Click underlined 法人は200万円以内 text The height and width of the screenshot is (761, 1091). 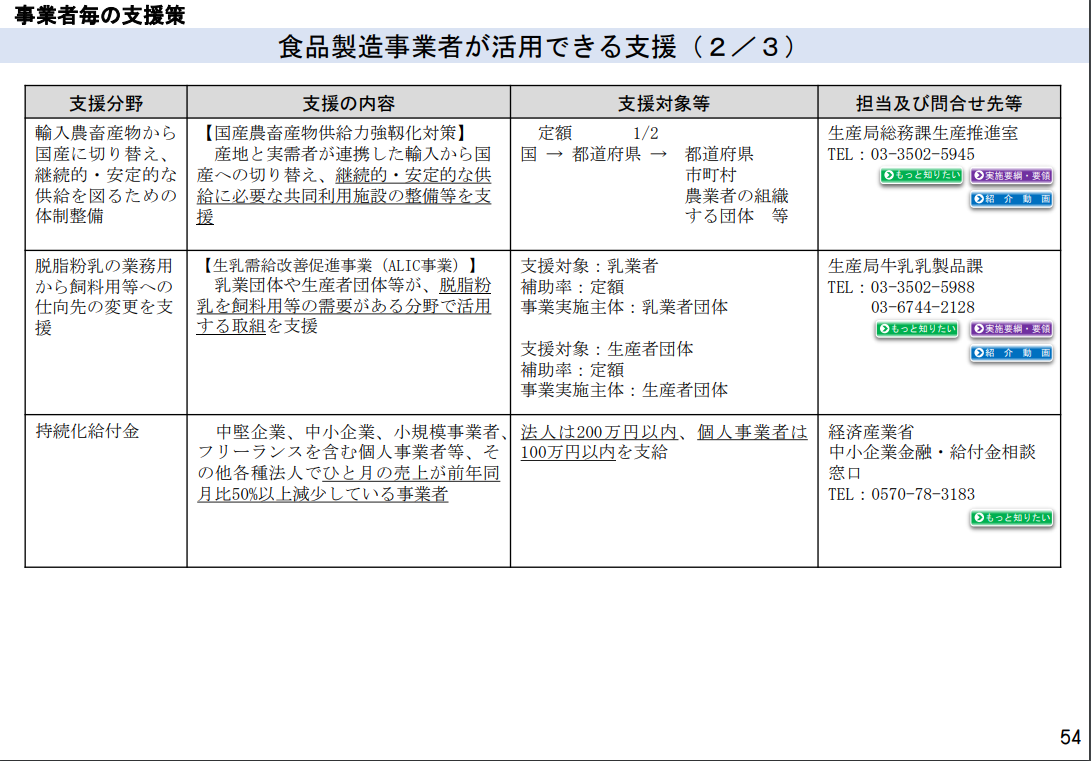pyautogui.click(x=599, y=432)
